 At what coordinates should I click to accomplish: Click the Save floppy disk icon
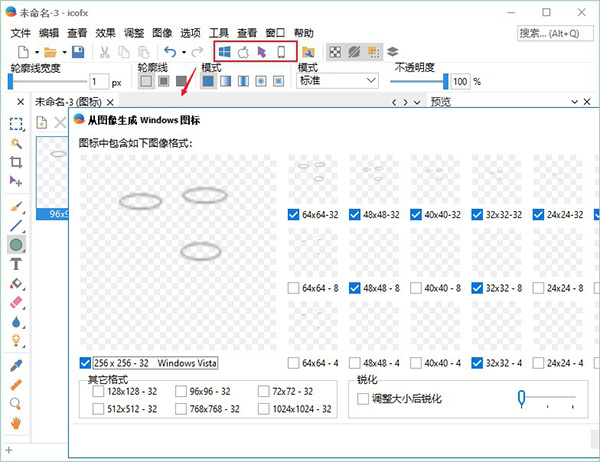tap(77, 51)
